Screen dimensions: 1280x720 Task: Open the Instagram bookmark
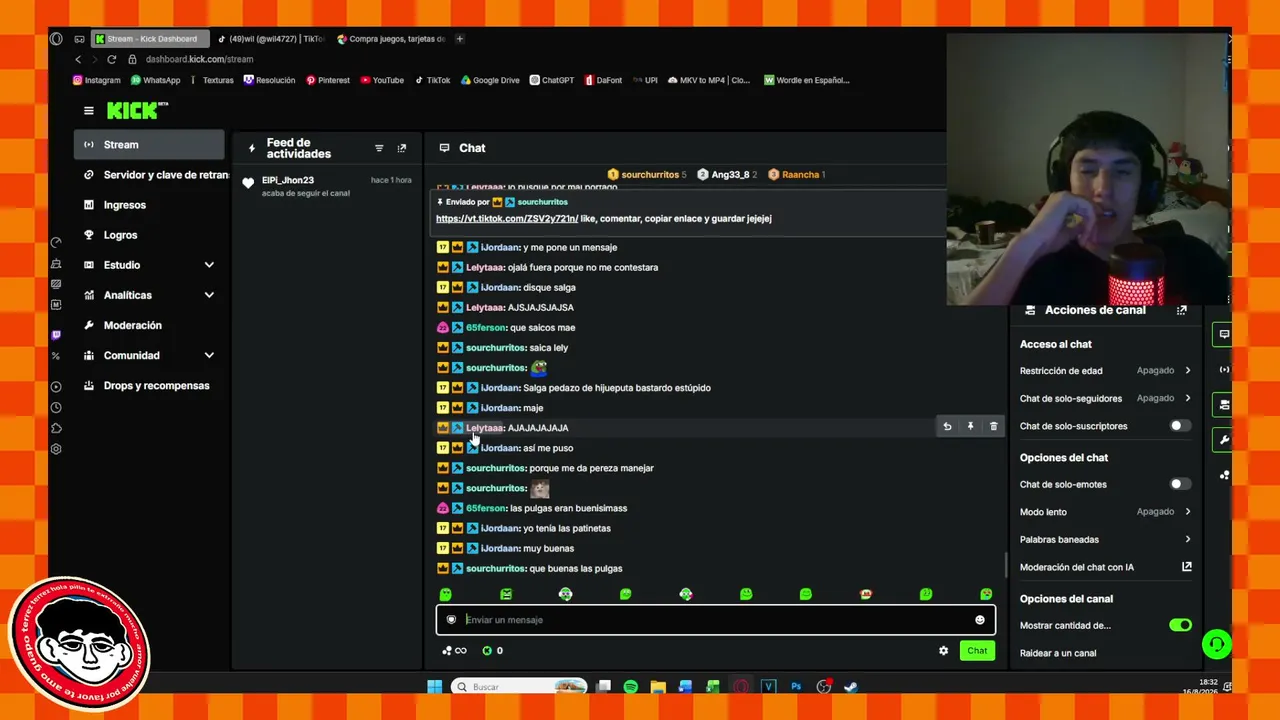(x=96, y=80)
